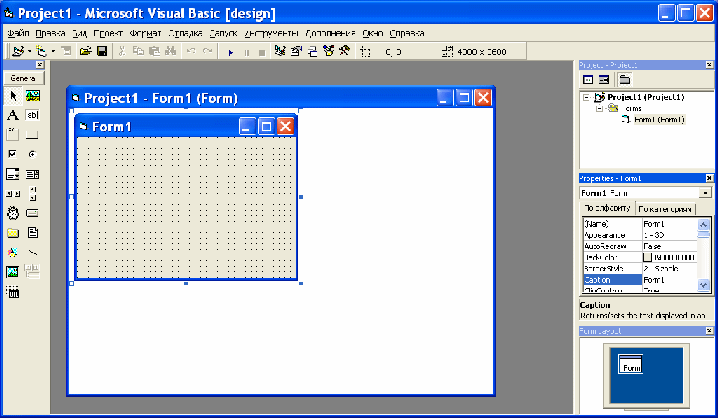The image size is (719, 419).
Task: Click the Break (pause) toolbar button
Action: [x=247, y=52]
